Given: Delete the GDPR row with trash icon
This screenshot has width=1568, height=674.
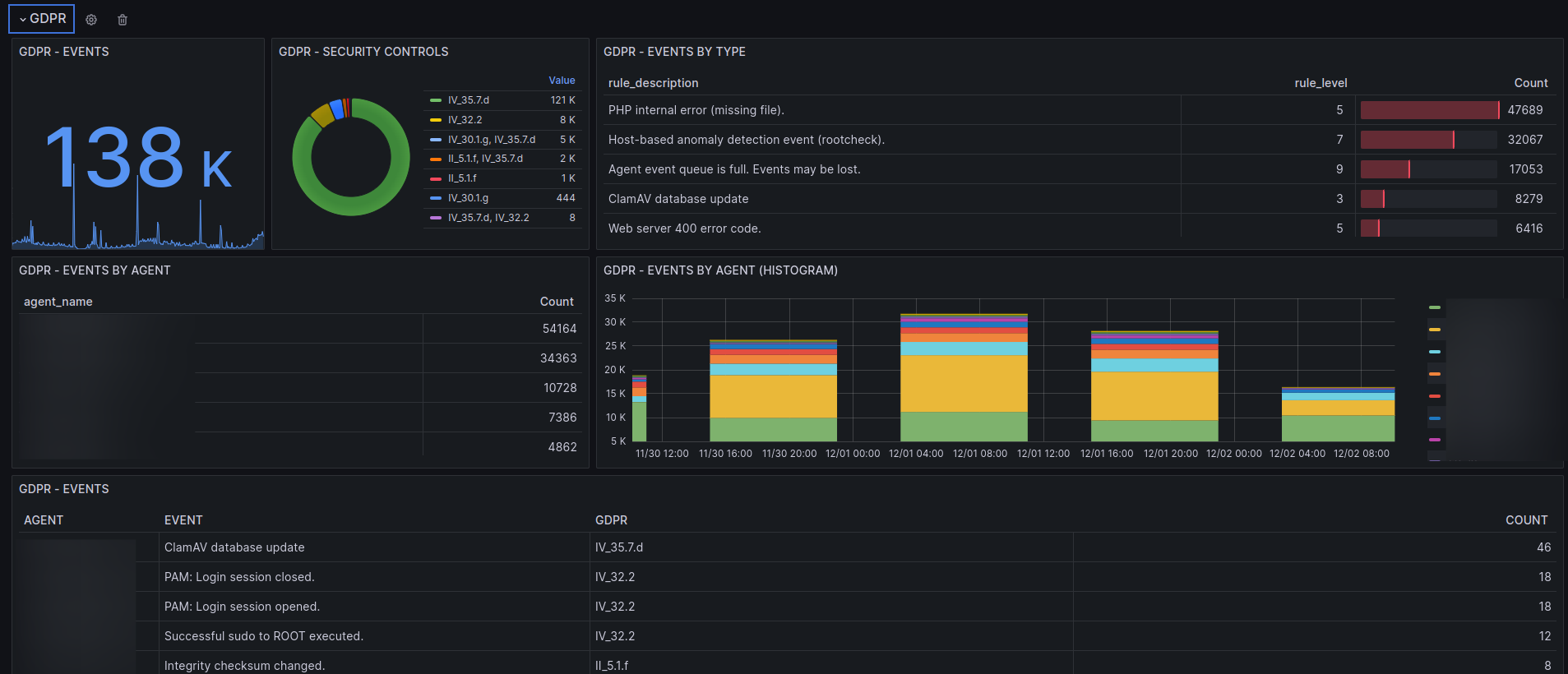Looking at the screenshot, I should (123, 20).
